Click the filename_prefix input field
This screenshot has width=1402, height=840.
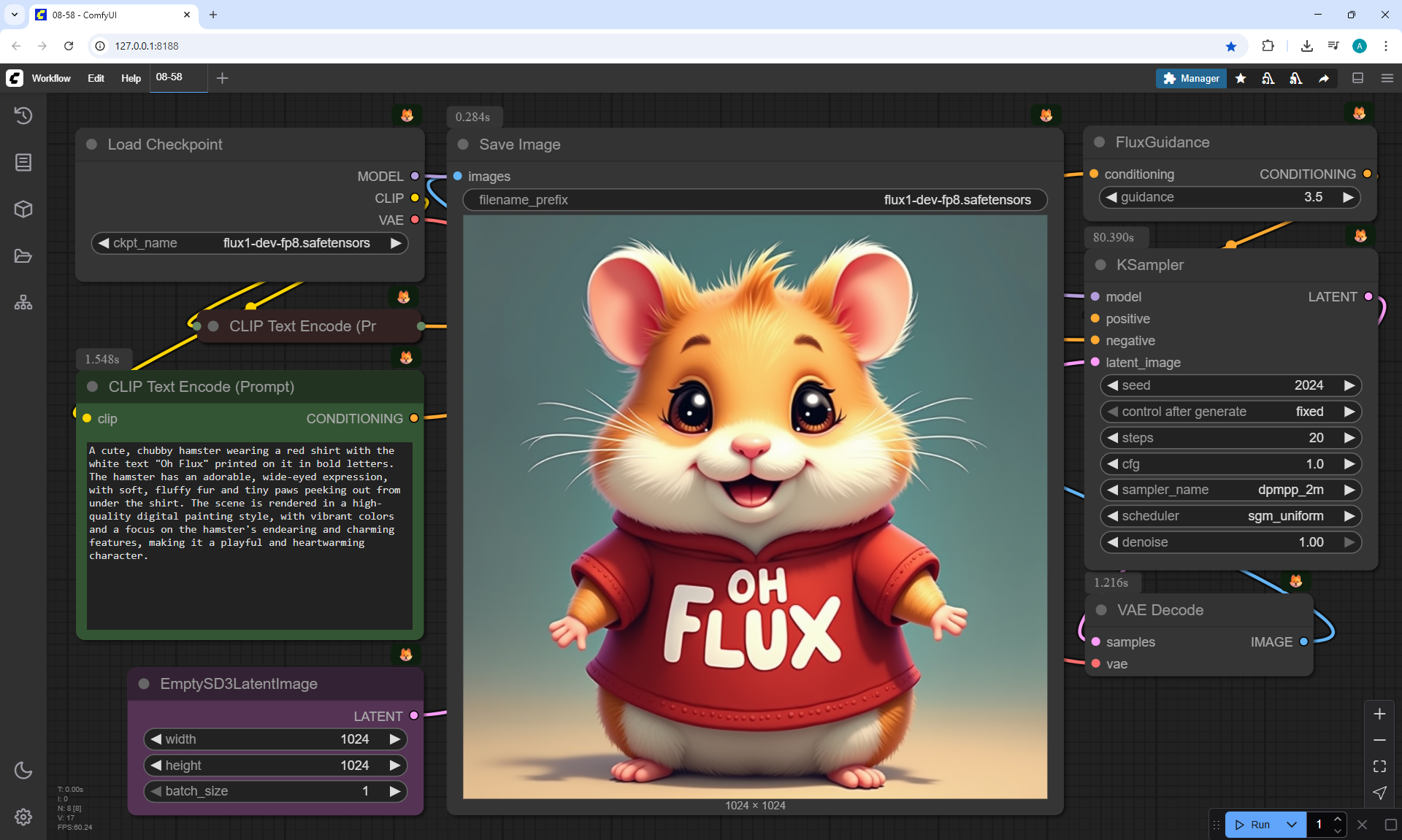pyautogui.click(x=755, y=200)
